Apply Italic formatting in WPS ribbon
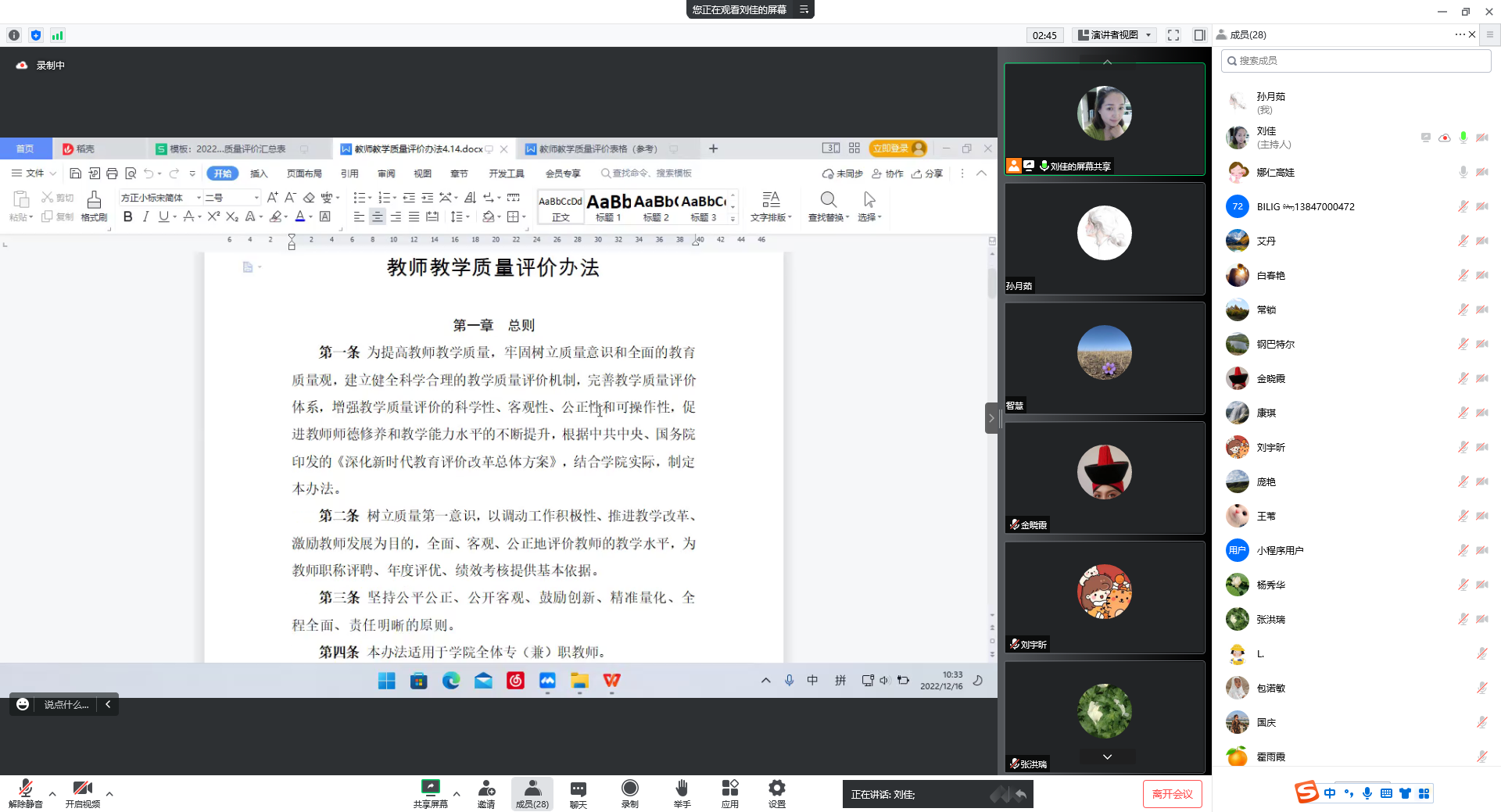This screenshot has height=812, width=1501. pos(145,216)
